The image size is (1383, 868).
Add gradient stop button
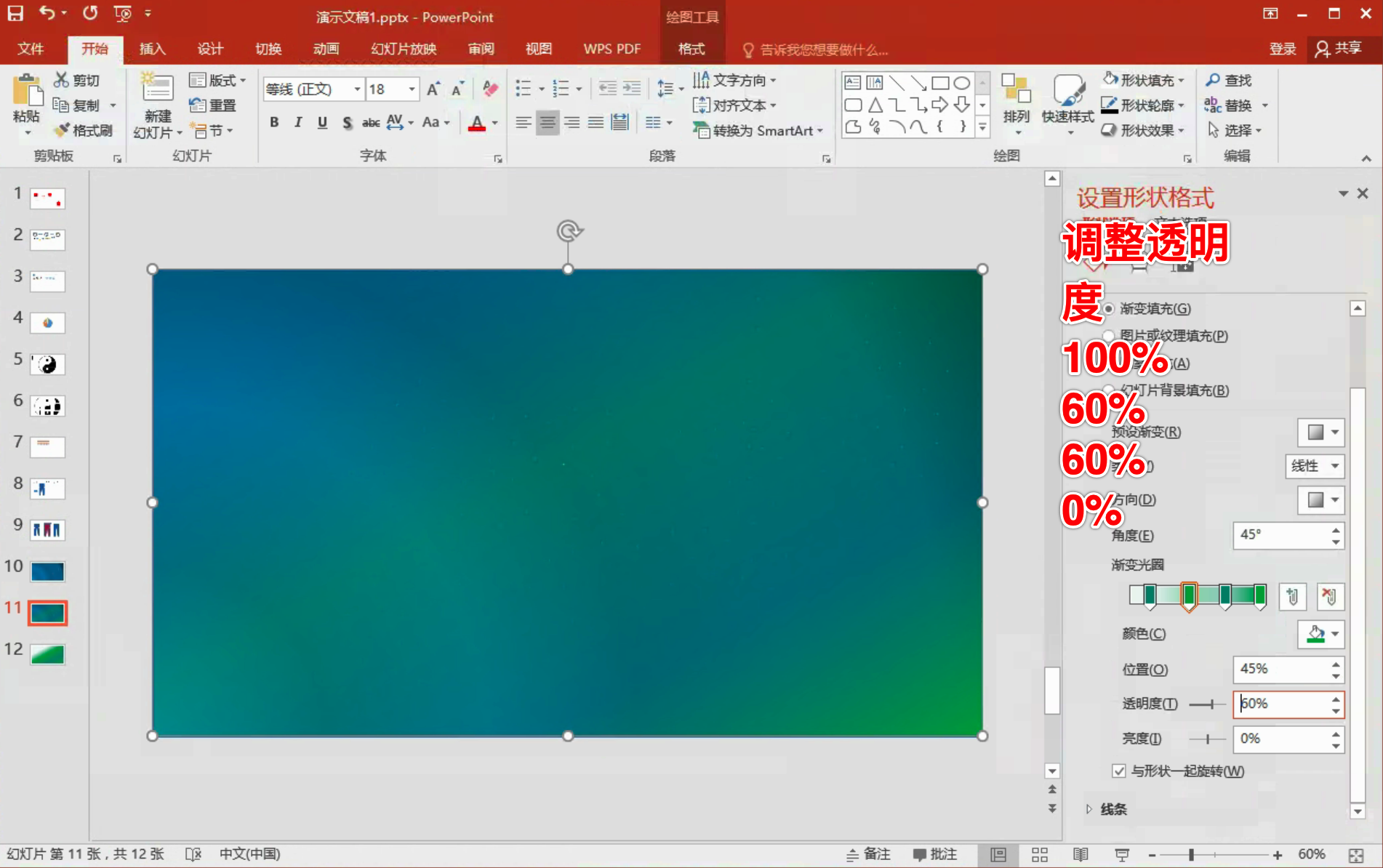coord(1292,596)
